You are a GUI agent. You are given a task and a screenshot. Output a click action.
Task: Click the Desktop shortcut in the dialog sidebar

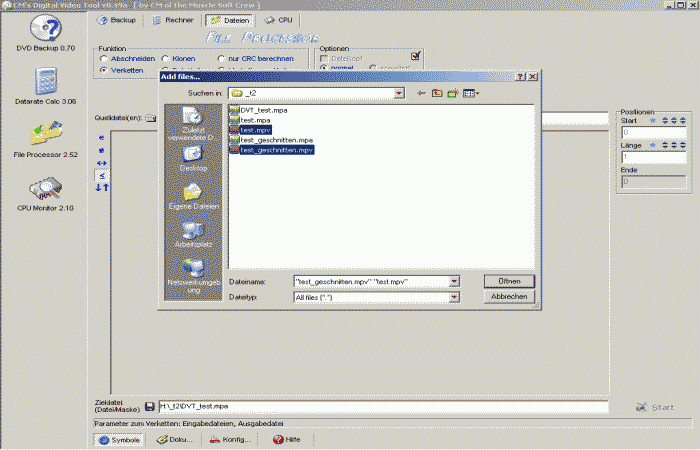click(193, 158)
